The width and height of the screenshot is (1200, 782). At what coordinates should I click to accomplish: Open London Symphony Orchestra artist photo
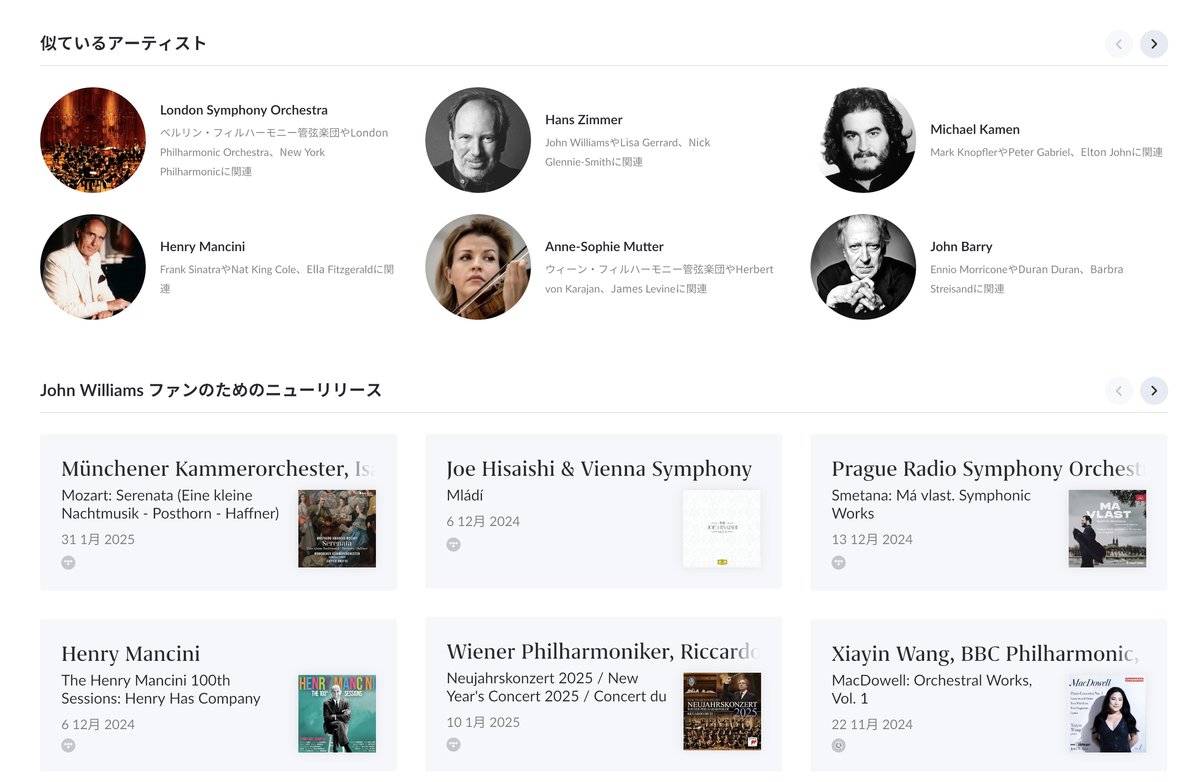pos(93,140)
